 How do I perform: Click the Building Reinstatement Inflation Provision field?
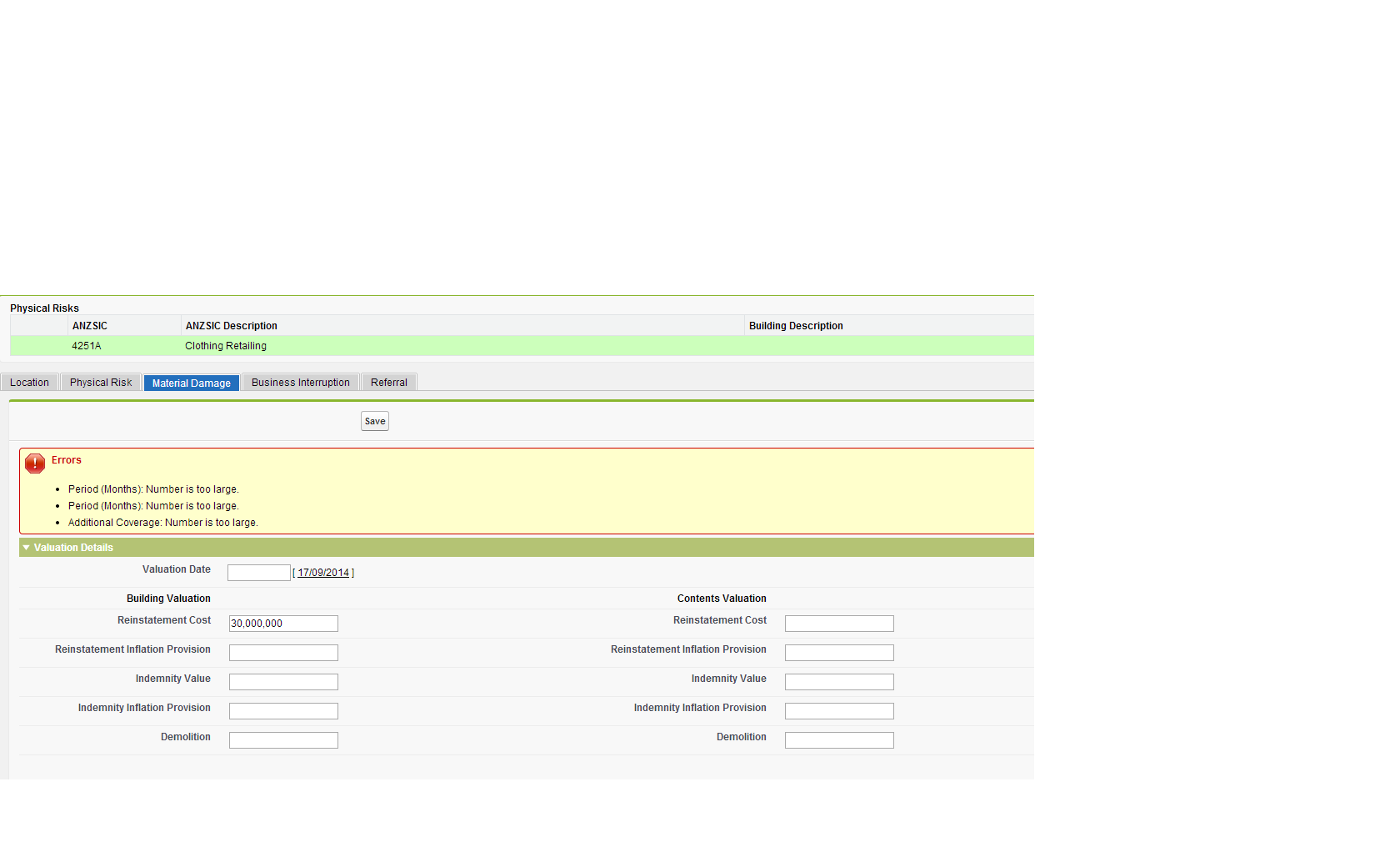point(282,652)
